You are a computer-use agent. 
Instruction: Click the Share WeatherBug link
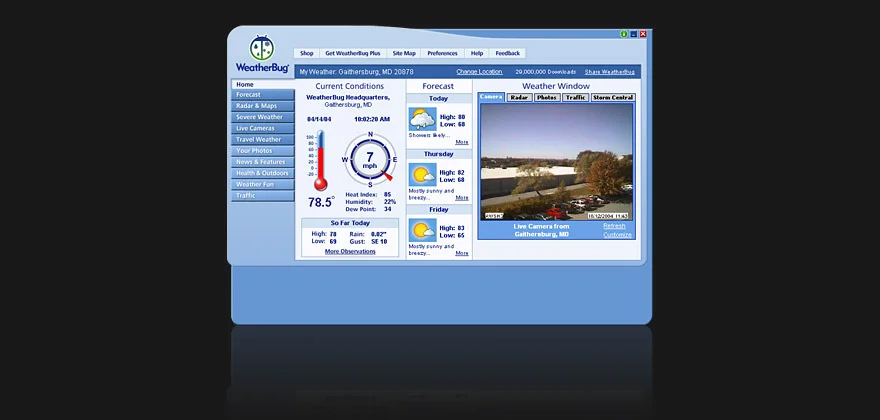(609, 72)
